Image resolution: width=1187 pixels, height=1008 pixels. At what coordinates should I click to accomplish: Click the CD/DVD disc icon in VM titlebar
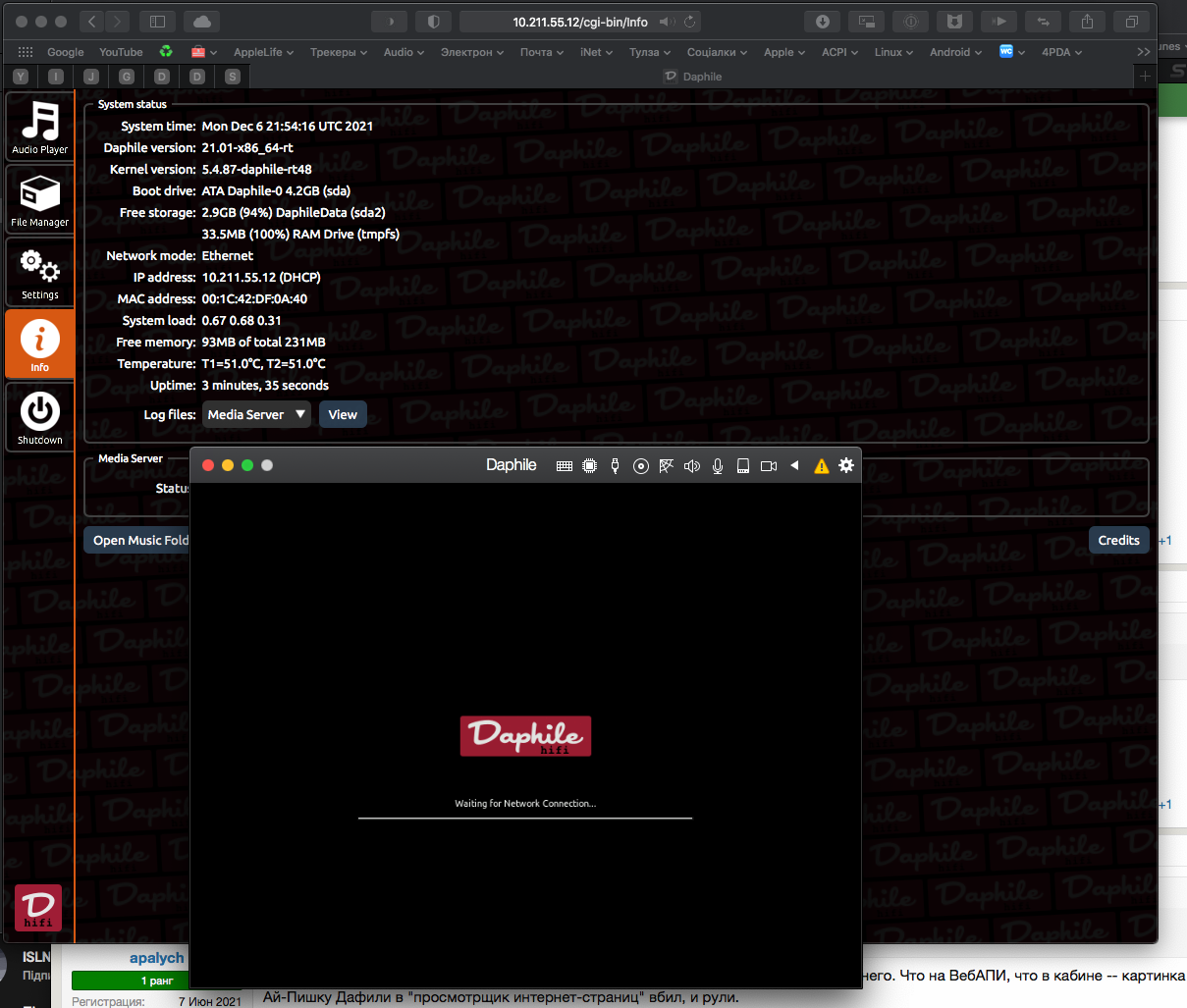pyautogui.click(x=640, y=466)
